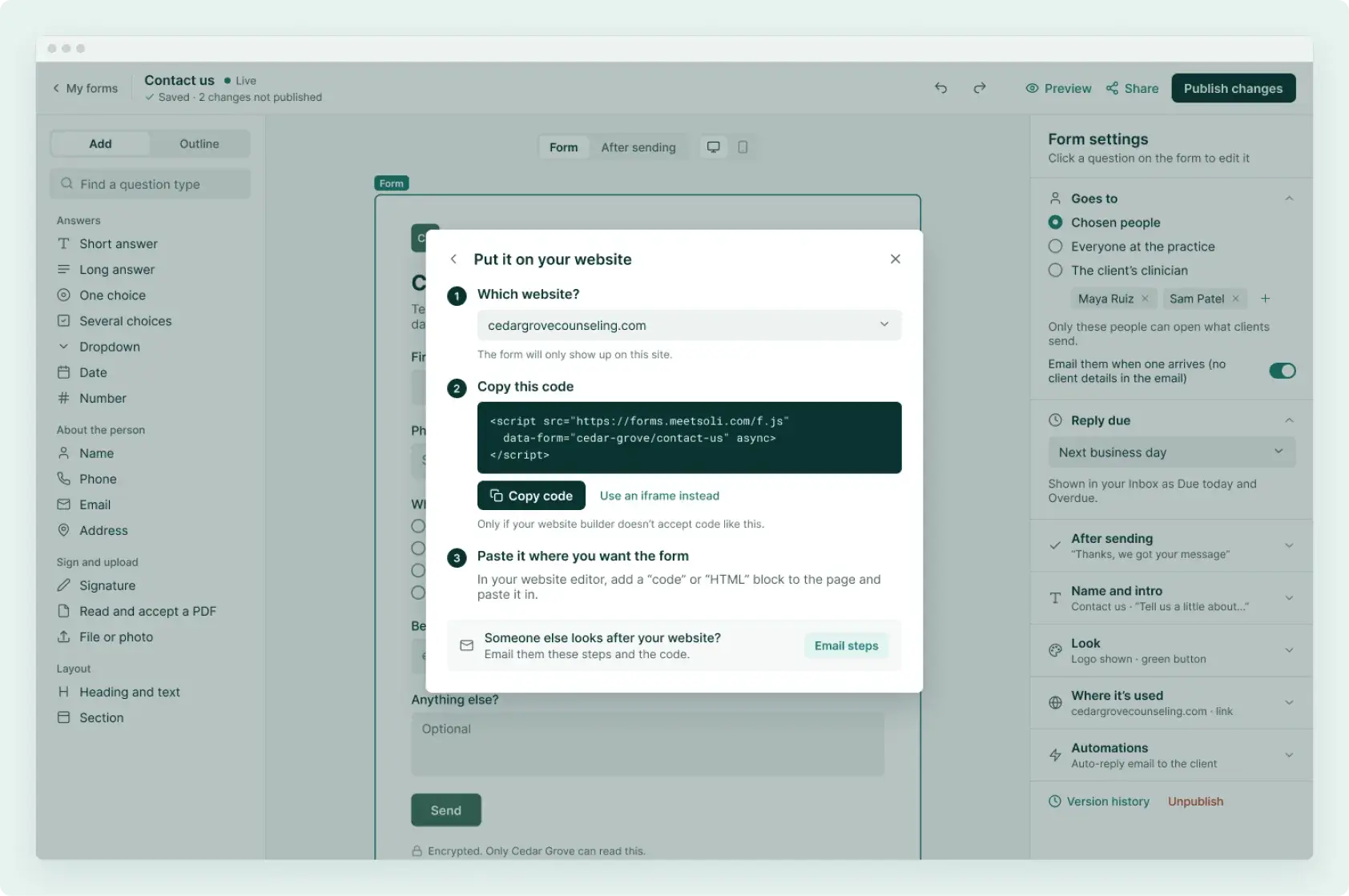Select The client's clinician option
Screen dimensions: 1349x896
(1056, 271)
